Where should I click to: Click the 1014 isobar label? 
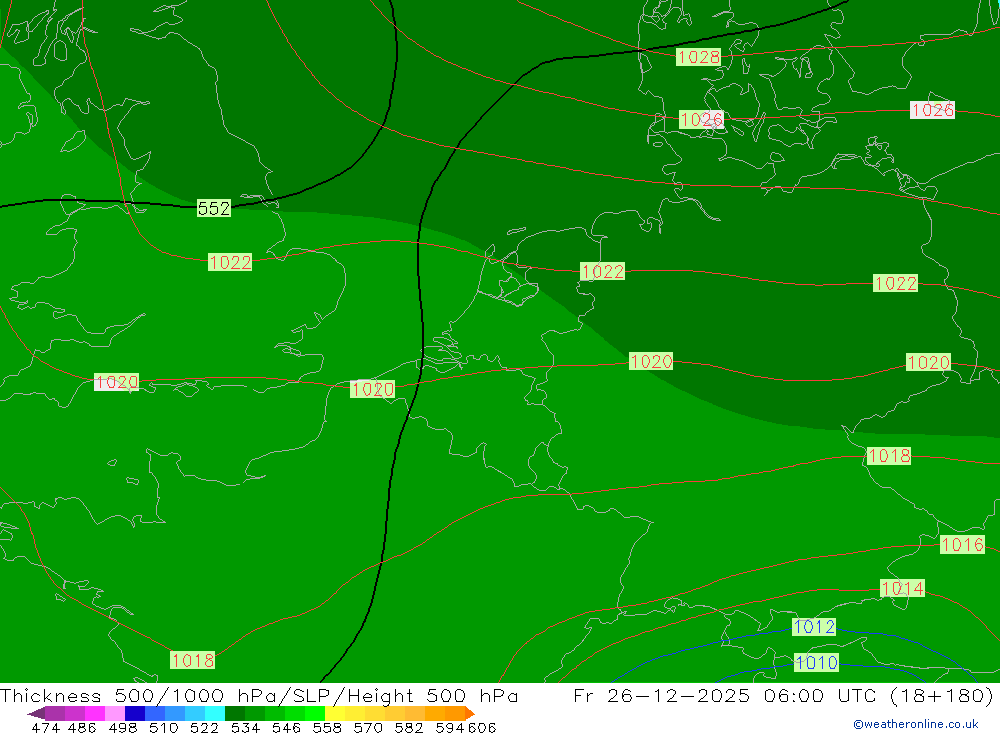point(902,588)
